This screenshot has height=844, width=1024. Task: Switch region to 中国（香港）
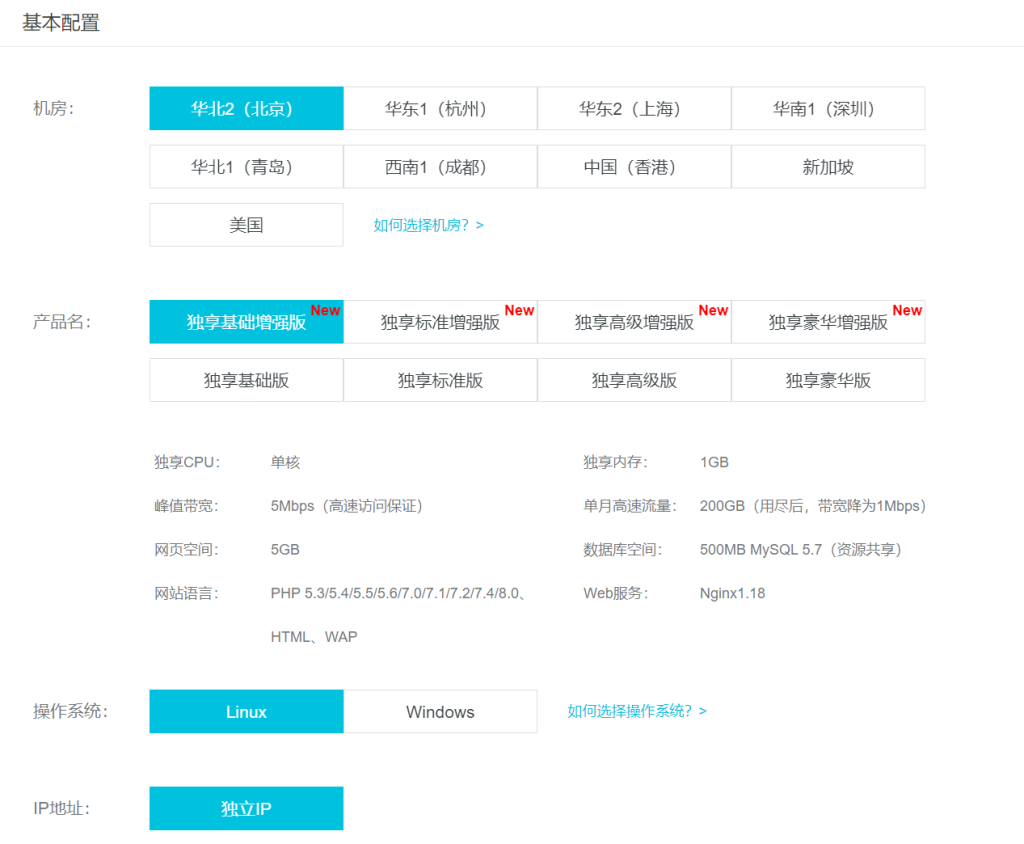(x=634, y=167)
